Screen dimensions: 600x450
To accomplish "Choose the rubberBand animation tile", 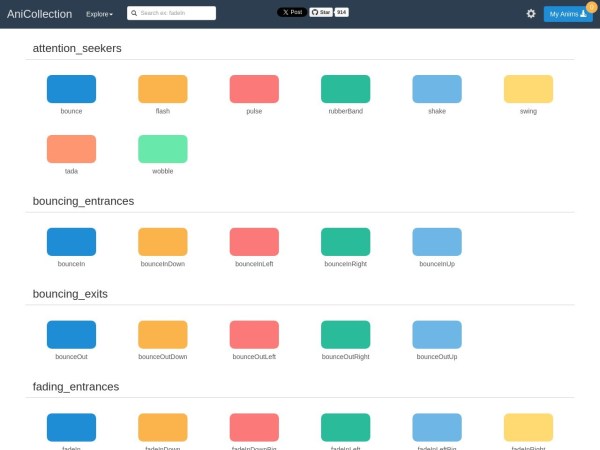I will click(345, 89).
